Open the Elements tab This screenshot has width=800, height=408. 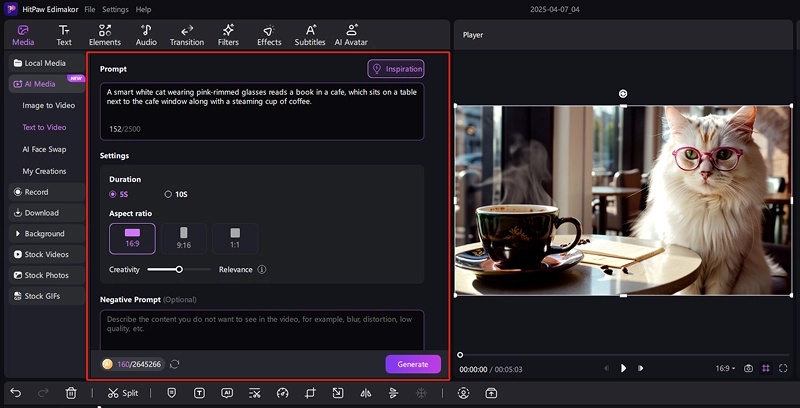click(x=105, y=35)
